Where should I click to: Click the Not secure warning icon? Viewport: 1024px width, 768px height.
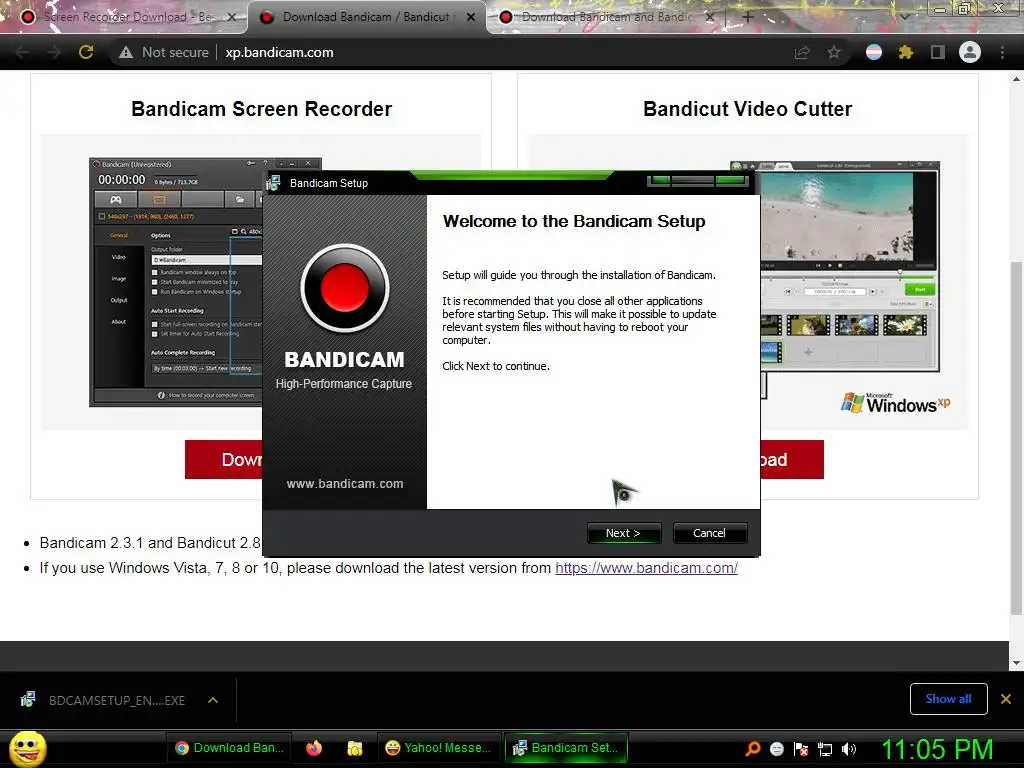(125, 52)
